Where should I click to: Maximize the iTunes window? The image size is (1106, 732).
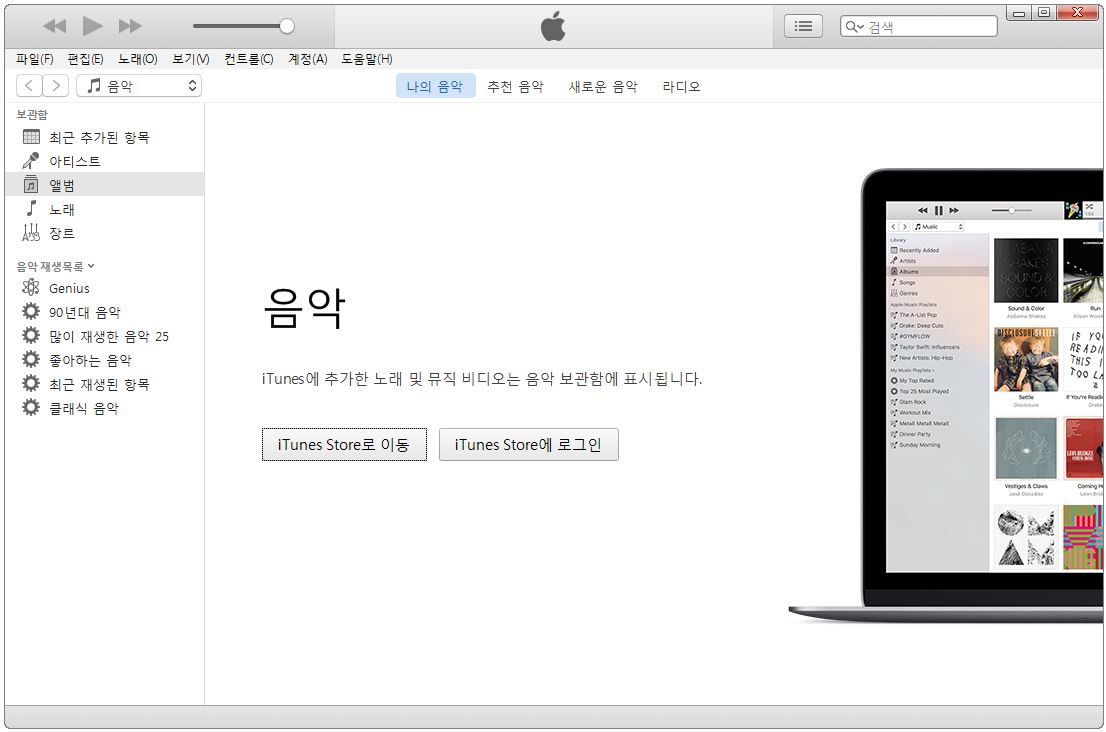1044,13
